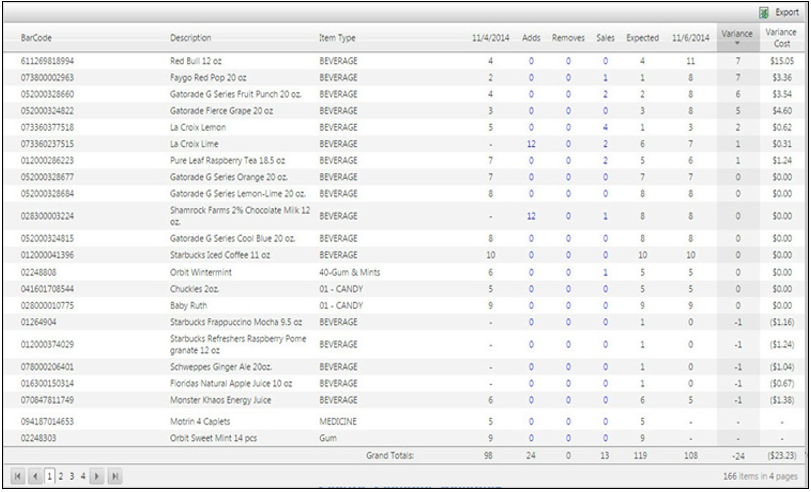Viewport: 811px width, 492px height.
Task: Select 166 items in 4 pages text
Action: pos(760,476)
